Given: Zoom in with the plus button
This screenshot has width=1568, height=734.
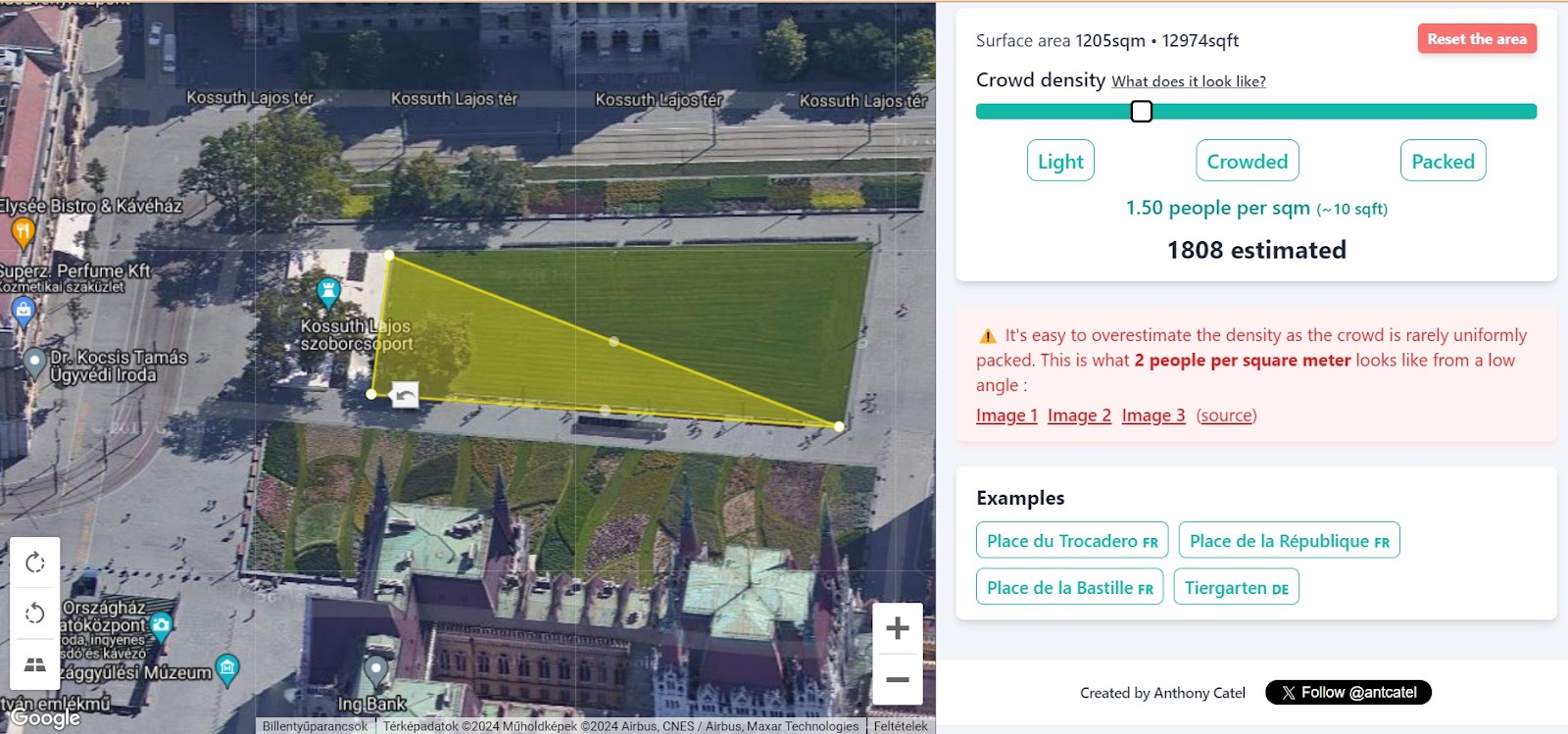Looking at the screenshot, I should click(898, 628).
